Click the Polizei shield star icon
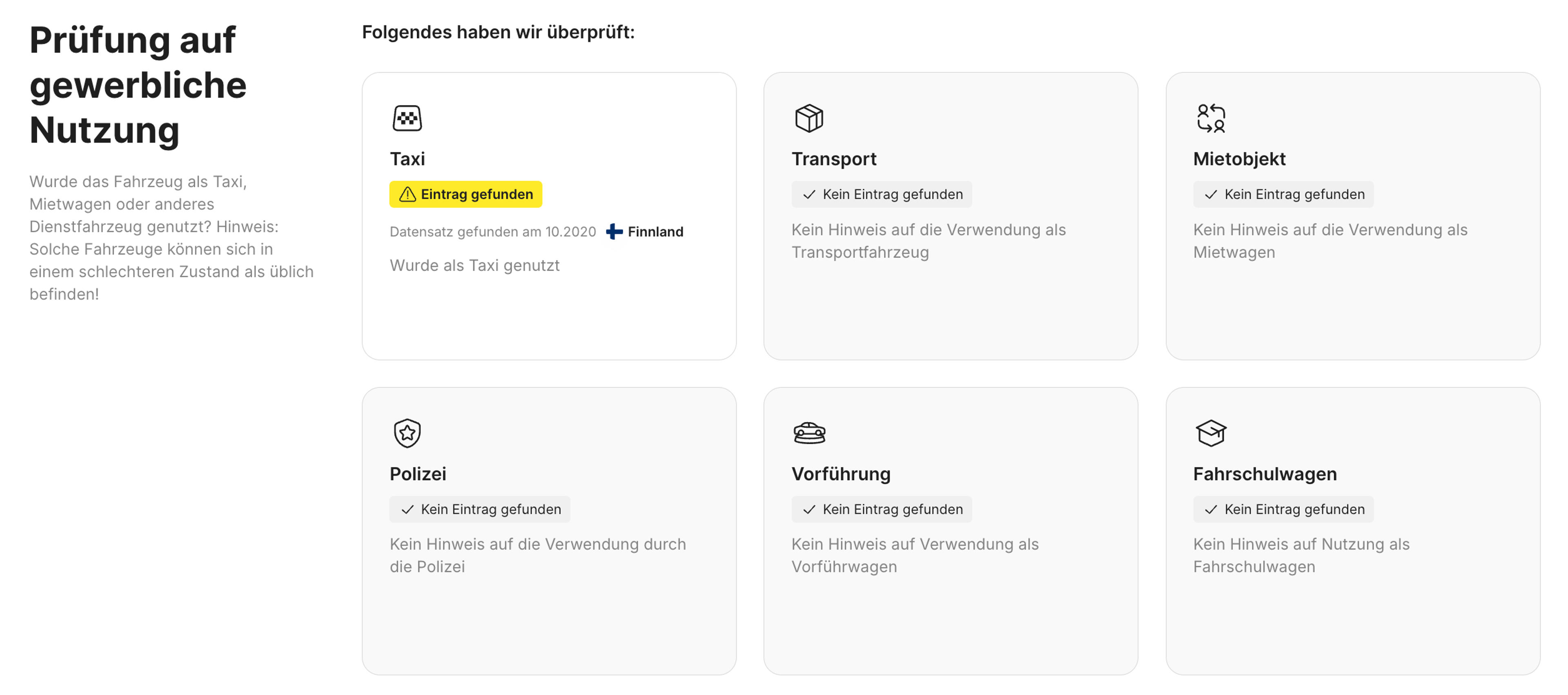The width and height of the screenshot is (1568, 695). tap(407, 433)
